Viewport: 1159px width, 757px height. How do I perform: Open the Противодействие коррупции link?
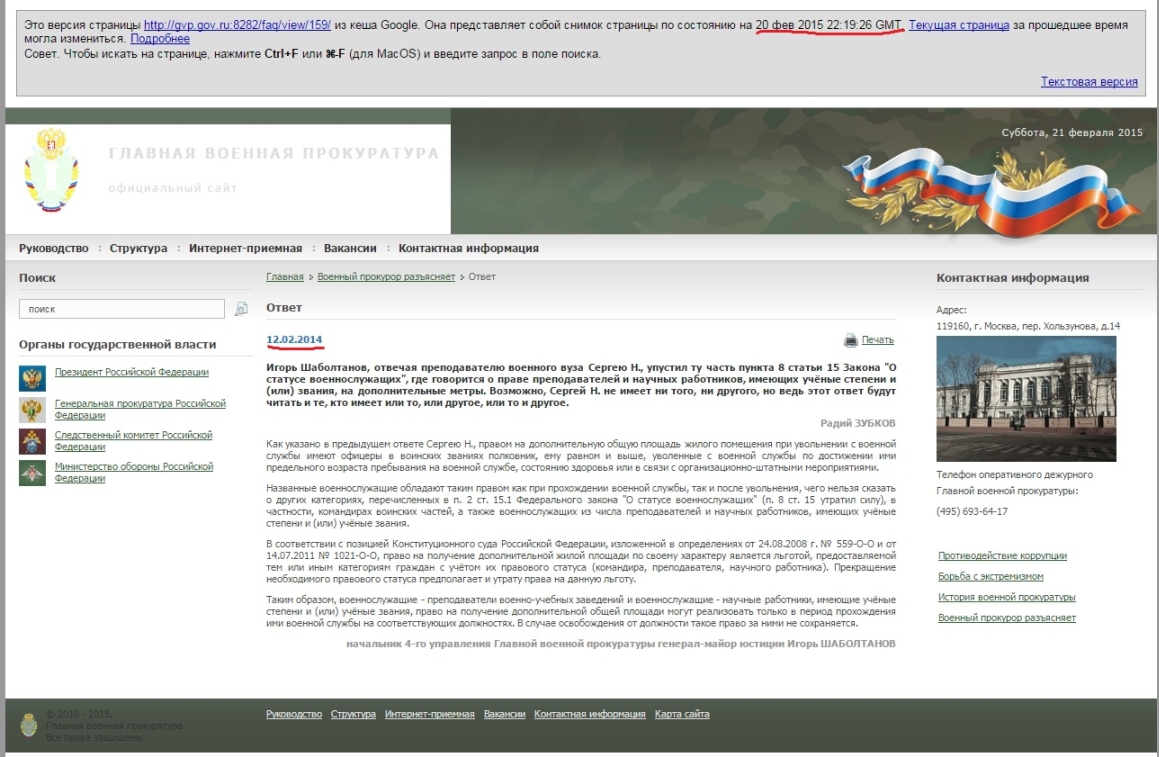pos(1002,555)
